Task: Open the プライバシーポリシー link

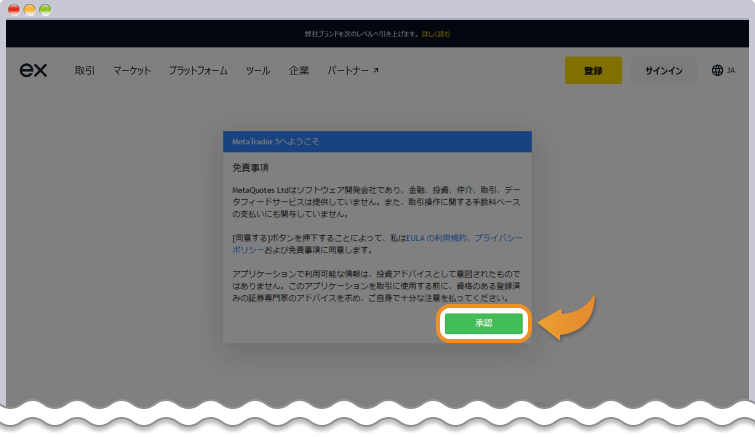Action: tap(498, 238)
